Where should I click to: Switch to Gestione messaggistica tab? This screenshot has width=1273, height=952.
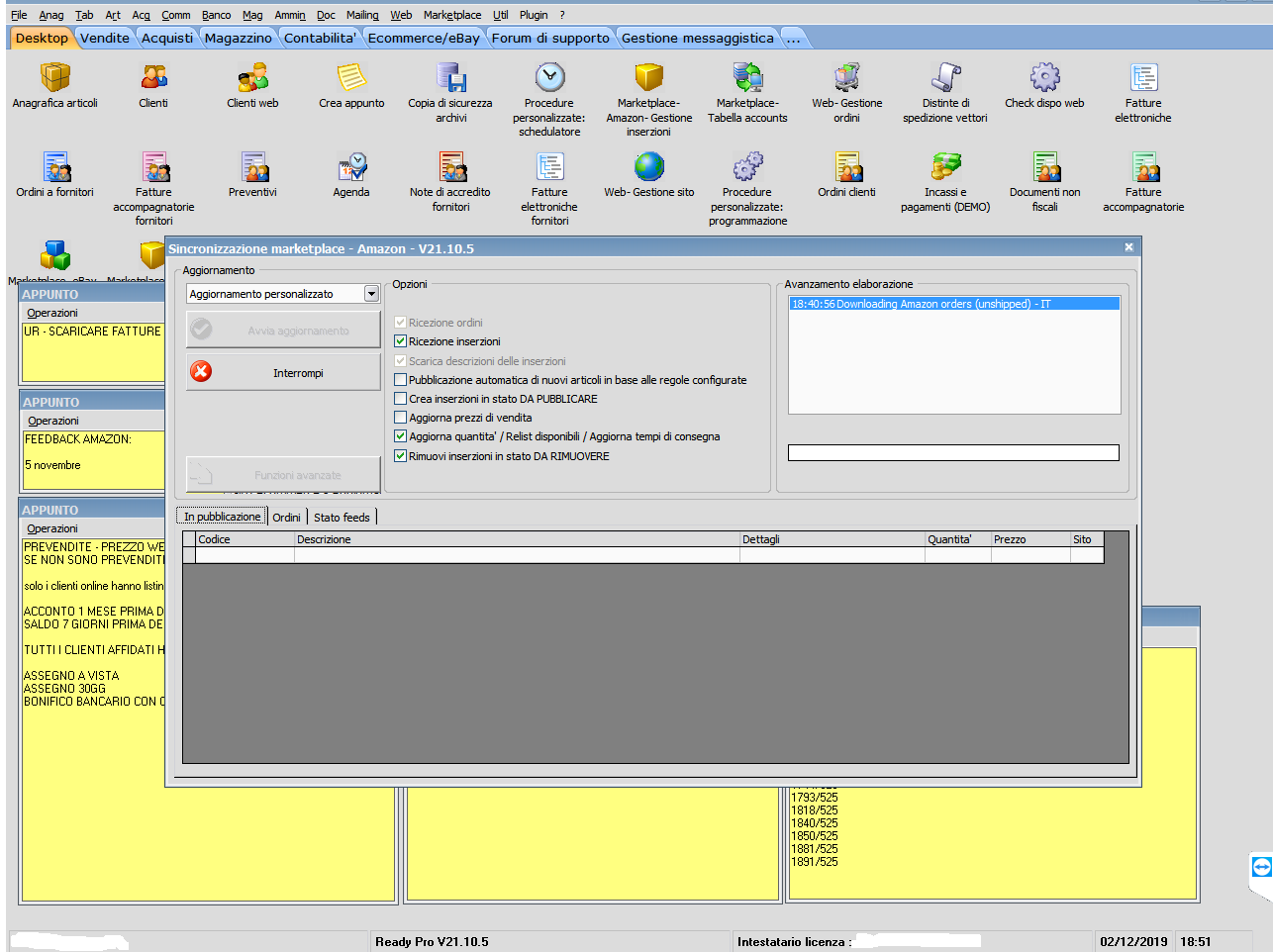point(698,38)
